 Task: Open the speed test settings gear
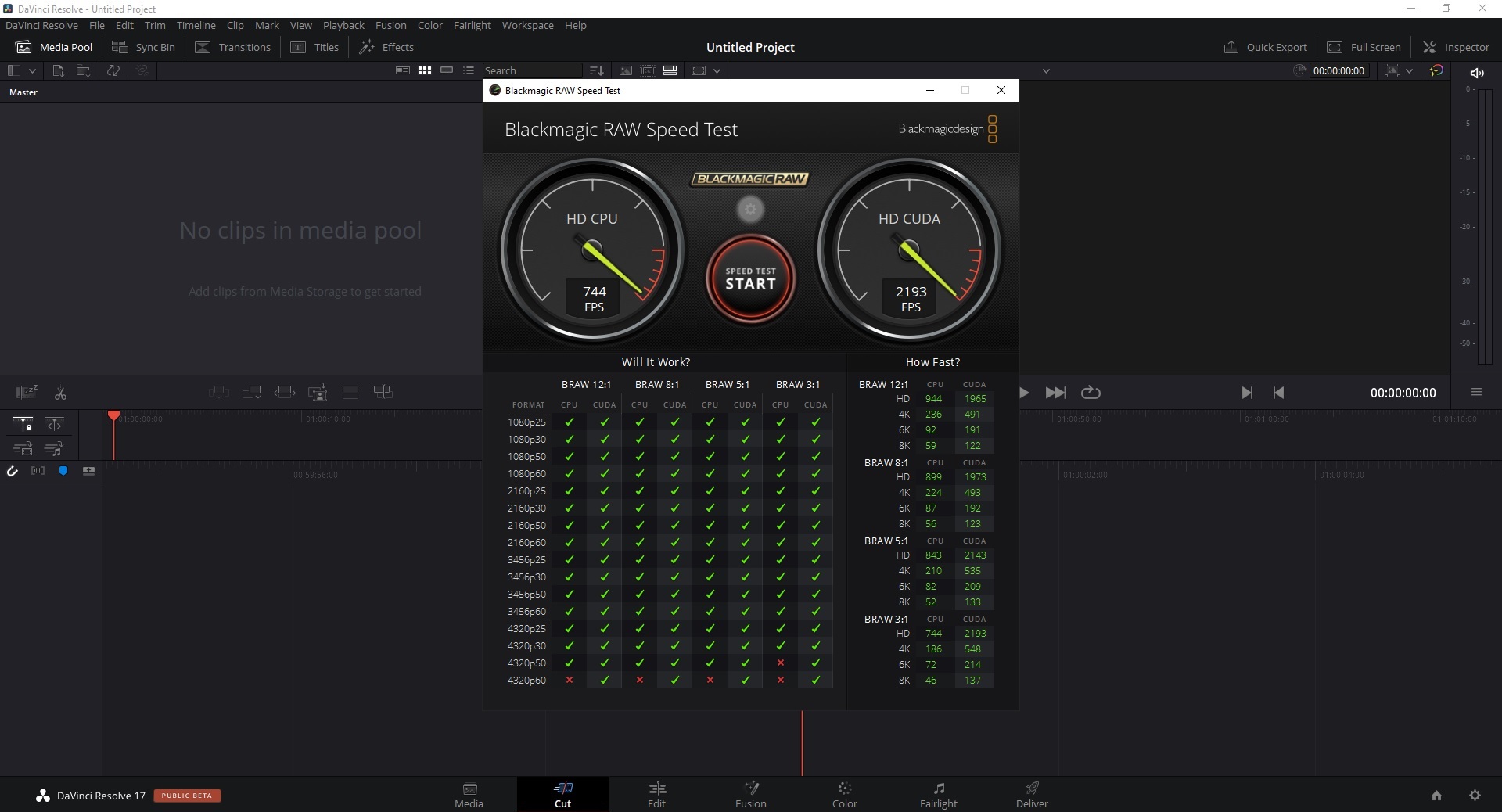[x=750, y=209]
